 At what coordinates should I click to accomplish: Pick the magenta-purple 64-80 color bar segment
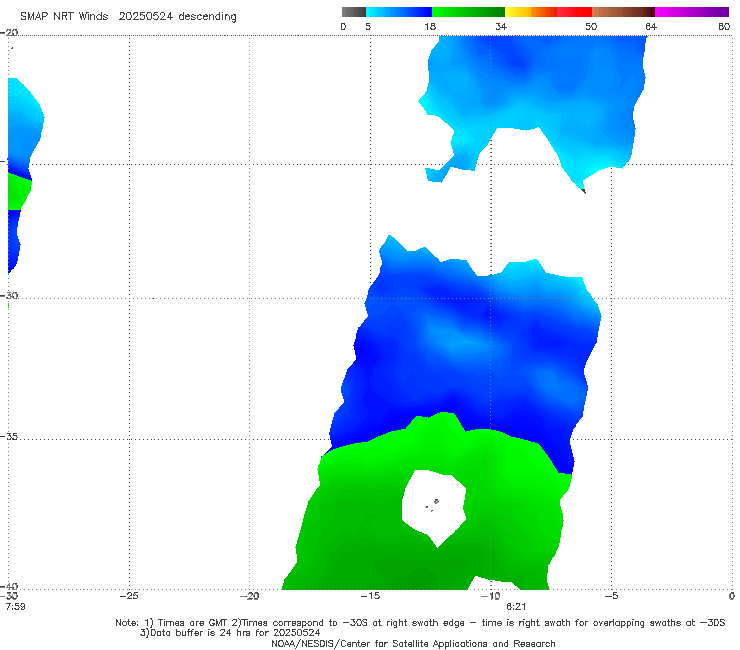point(692,12)
